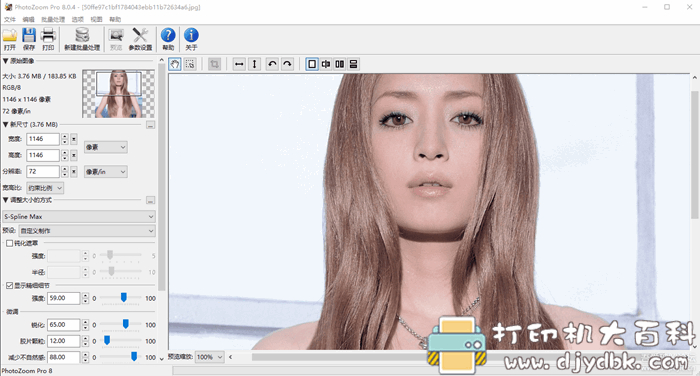Open the 帮助 help icon in toolbar

168,39
